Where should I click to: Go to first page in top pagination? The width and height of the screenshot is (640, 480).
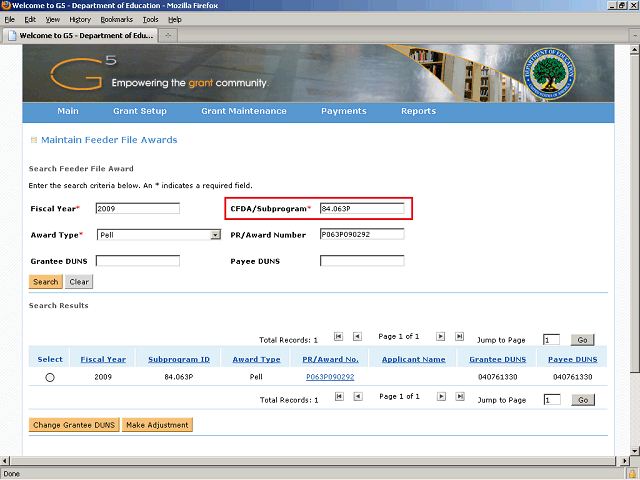tap(338, 336)
